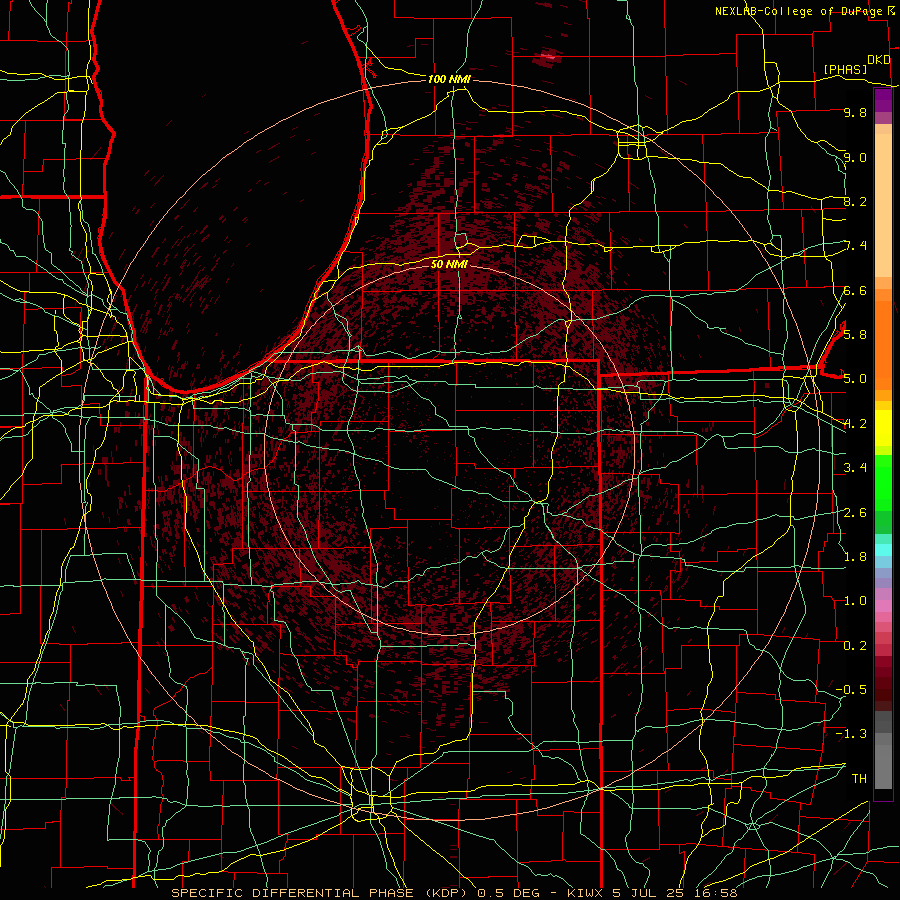Click the 5.8 scale value
The image size is (900, 900).
pos(855,335)
